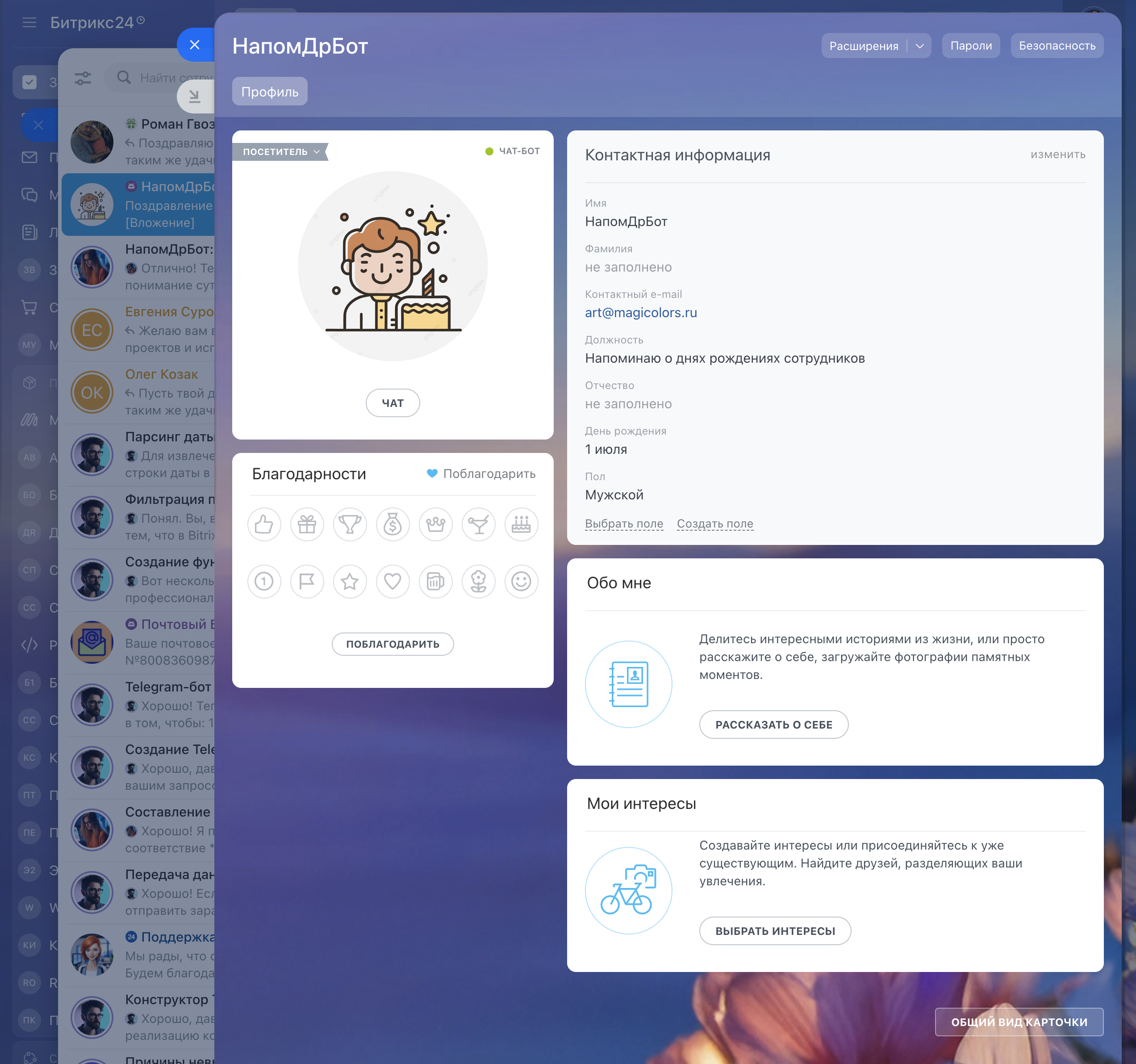Viewport: 1136px width, 1064px height.
Task: Click the ЧАТ button under avatar
Action: point(393,403)
